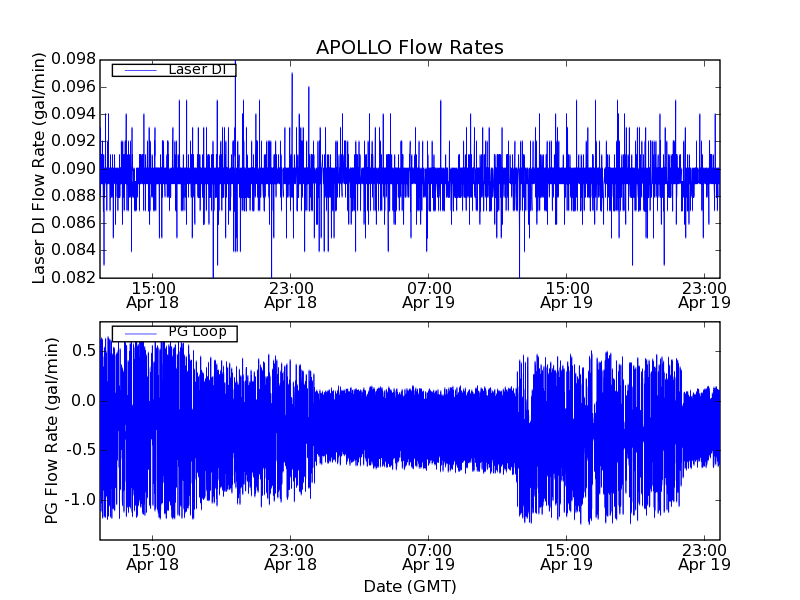Select the "PG Loop" legend label

(197, 332)
